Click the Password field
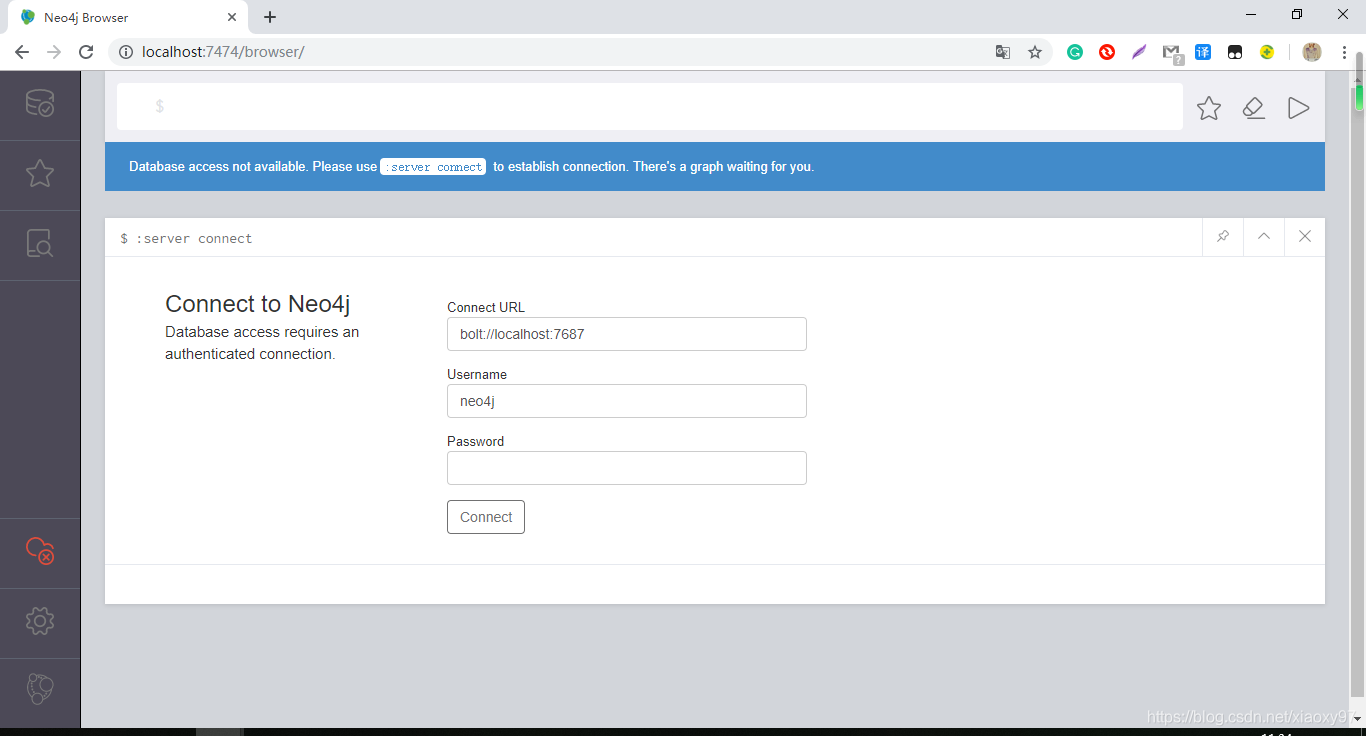The height and width of the screenshot is (736, 1366). point(627,468)
